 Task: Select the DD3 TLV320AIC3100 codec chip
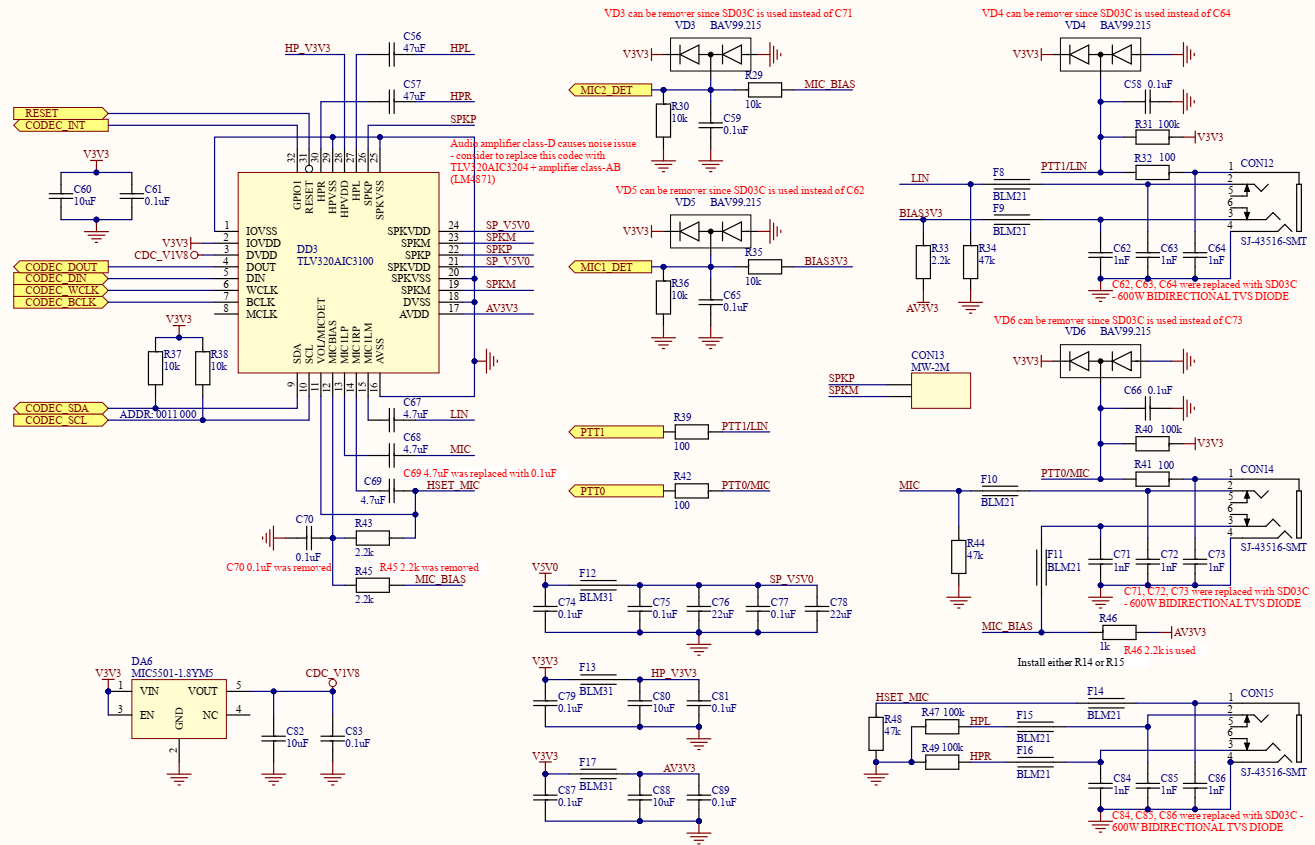coord(337,272)
